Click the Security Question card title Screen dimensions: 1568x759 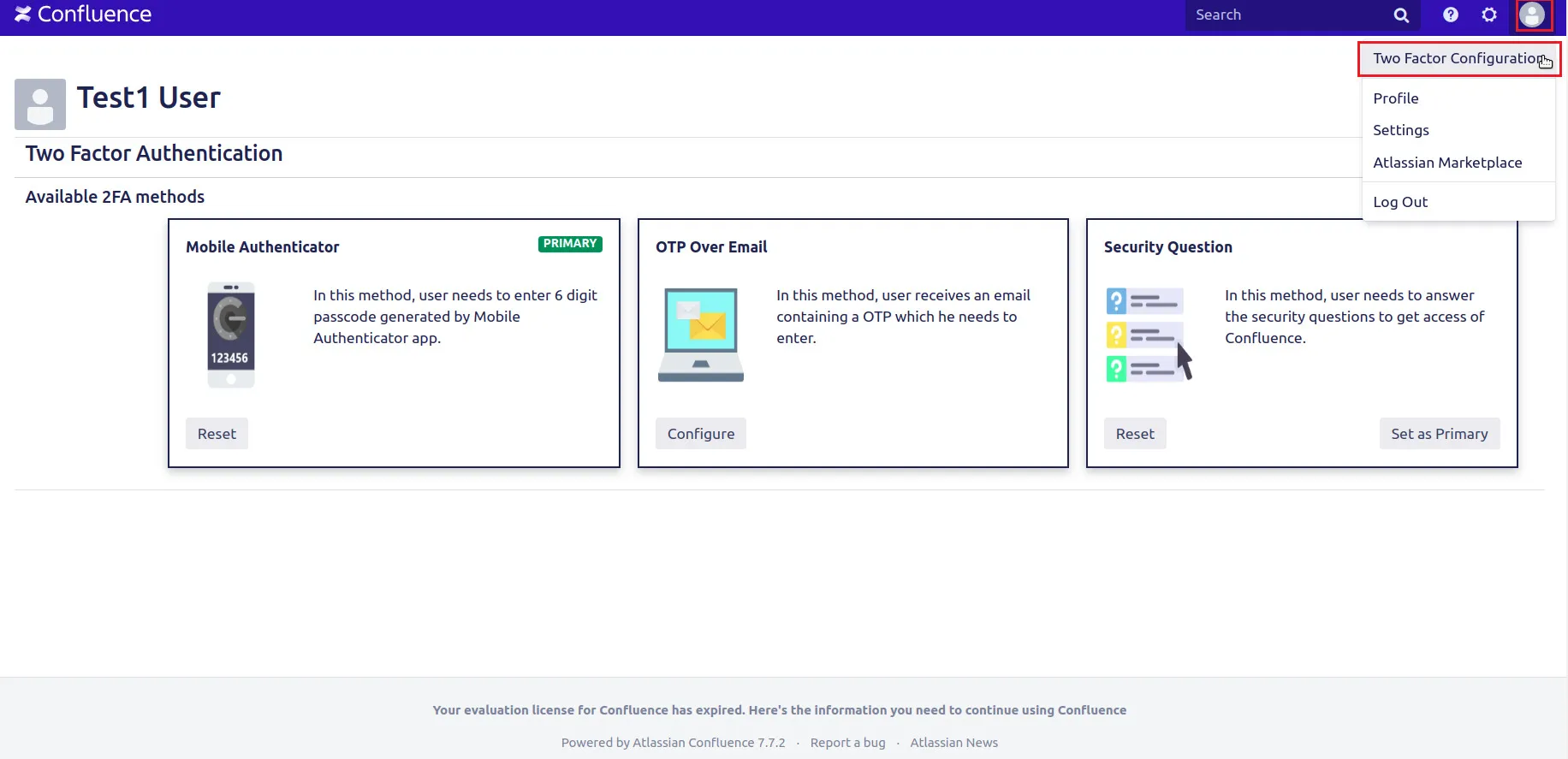pos(1167,246)
